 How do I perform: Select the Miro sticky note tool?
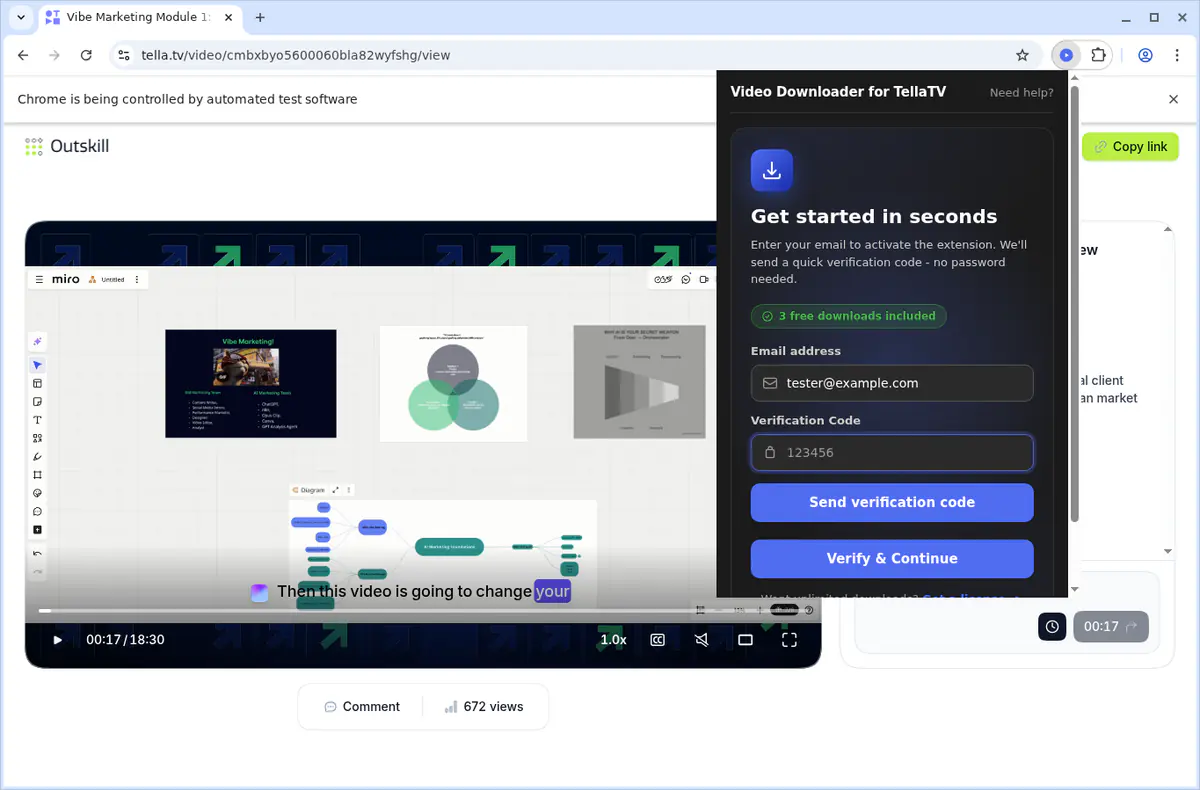point(38,401)
